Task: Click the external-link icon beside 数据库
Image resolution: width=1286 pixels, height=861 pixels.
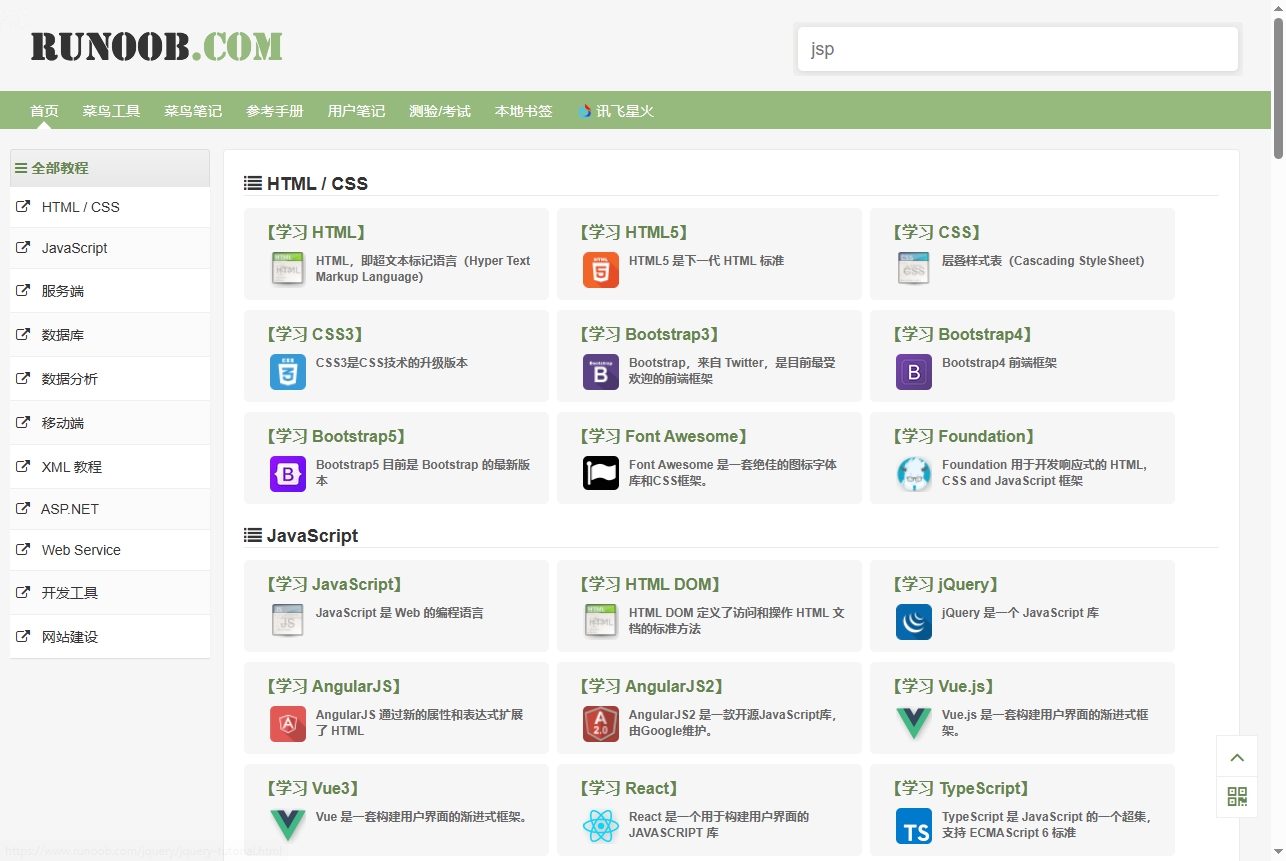Action: pos(23,335)
